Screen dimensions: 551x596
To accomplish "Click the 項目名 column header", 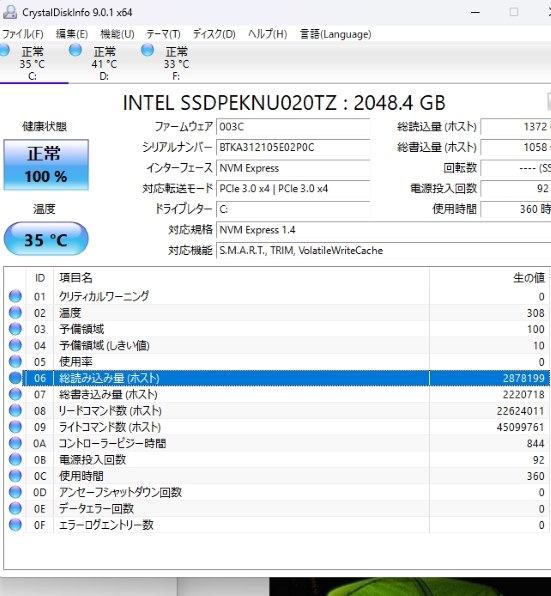I will click(x=241, y=278).
